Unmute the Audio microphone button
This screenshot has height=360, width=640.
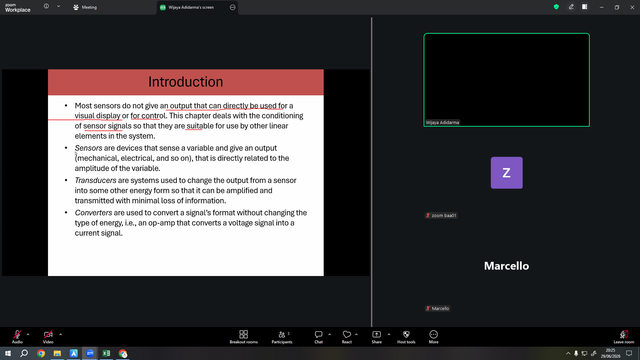(17, 337)
